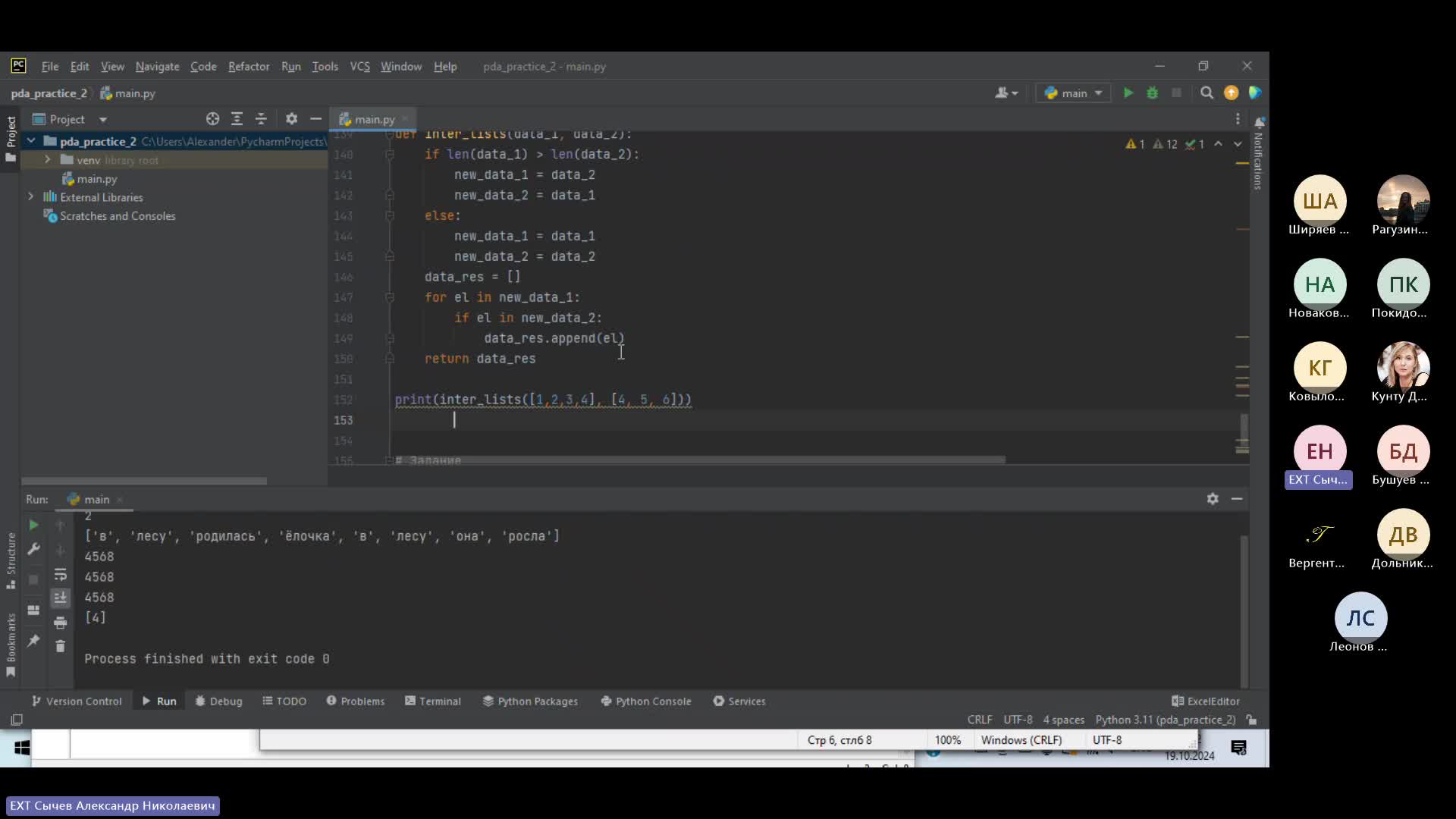The image size is (1456, 819).
Task: Click collapse all icon in Project panel
Action: [x=261, y=119]
